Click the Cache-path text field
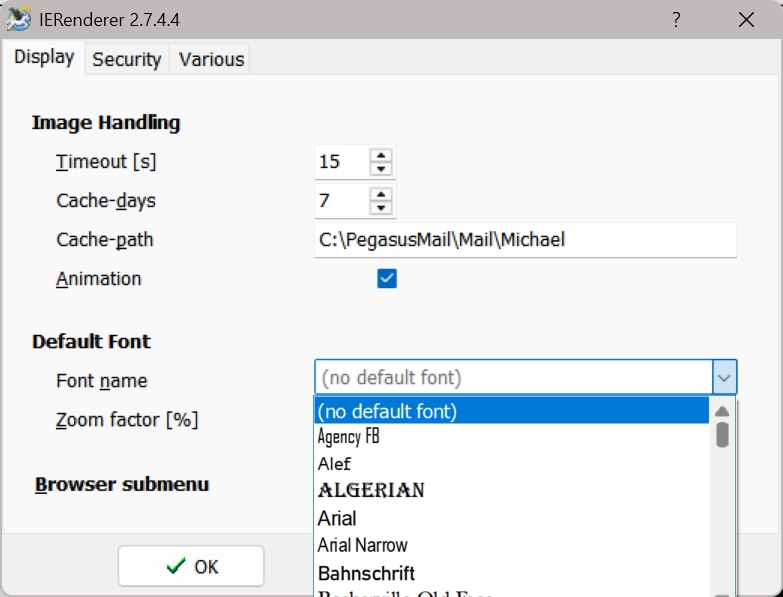 tap(526, 240)
